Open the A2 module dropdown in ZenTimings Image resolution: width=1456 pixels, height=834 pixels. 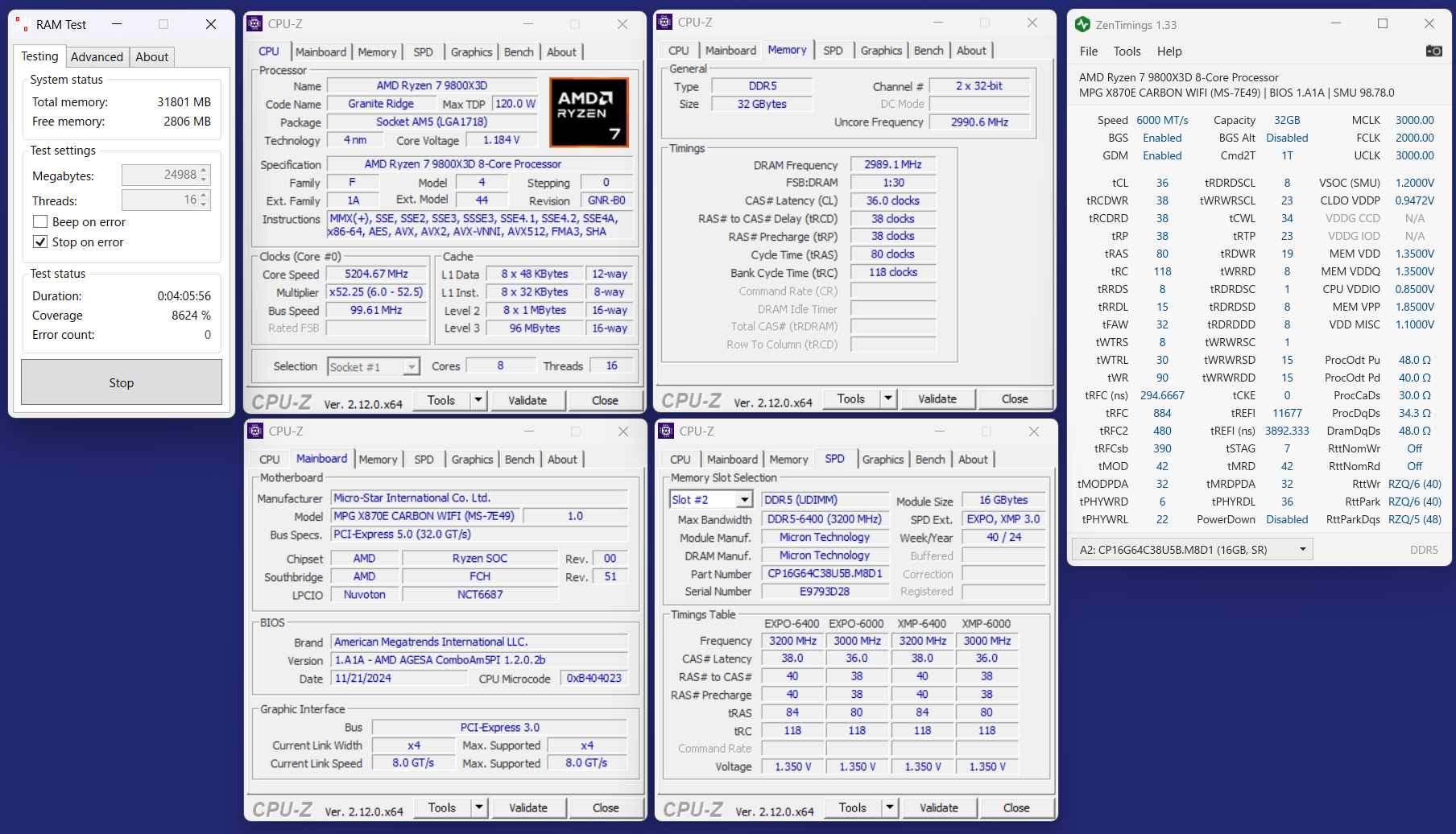[1192, 550]
